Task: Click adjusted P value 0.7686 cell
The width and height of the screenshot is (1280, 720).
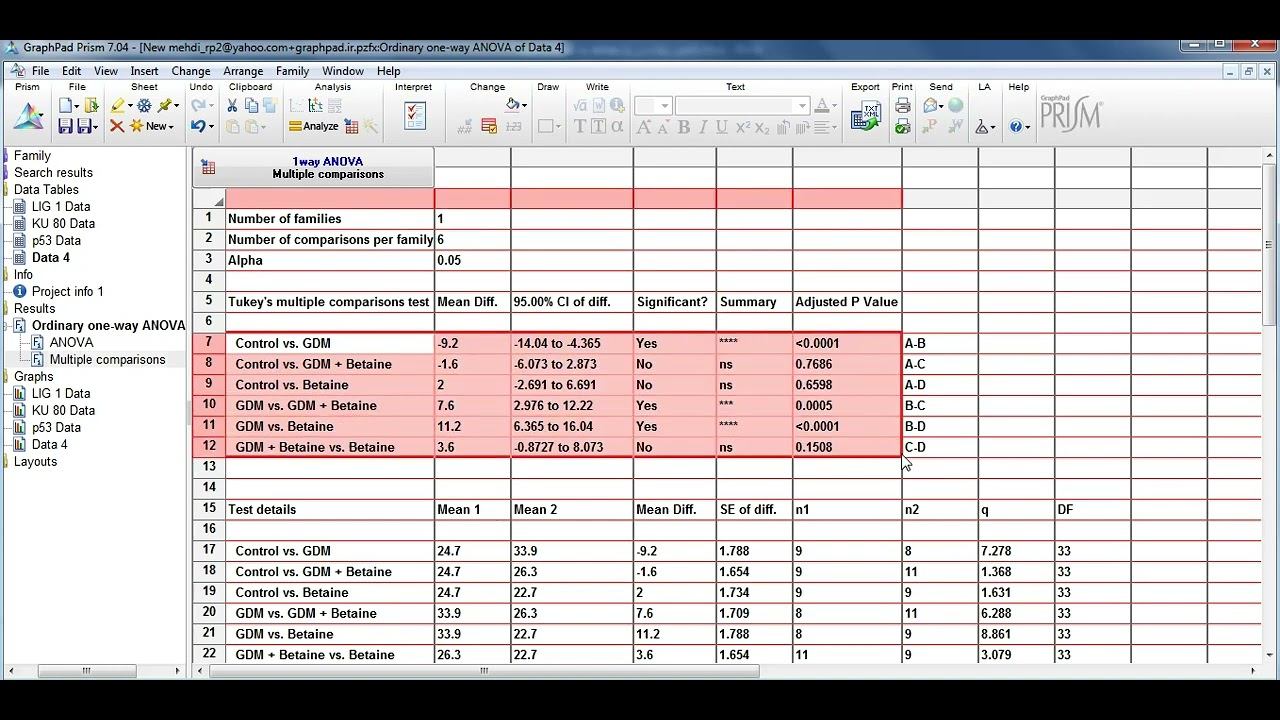Action: [x=847, y=364]
